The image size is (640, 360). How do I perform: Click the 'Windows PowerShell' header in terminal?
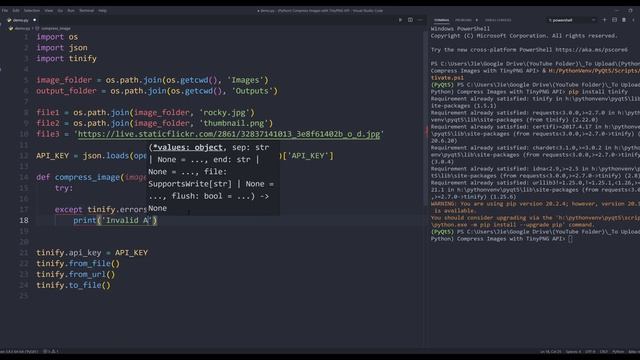click(x=460, y=29)
